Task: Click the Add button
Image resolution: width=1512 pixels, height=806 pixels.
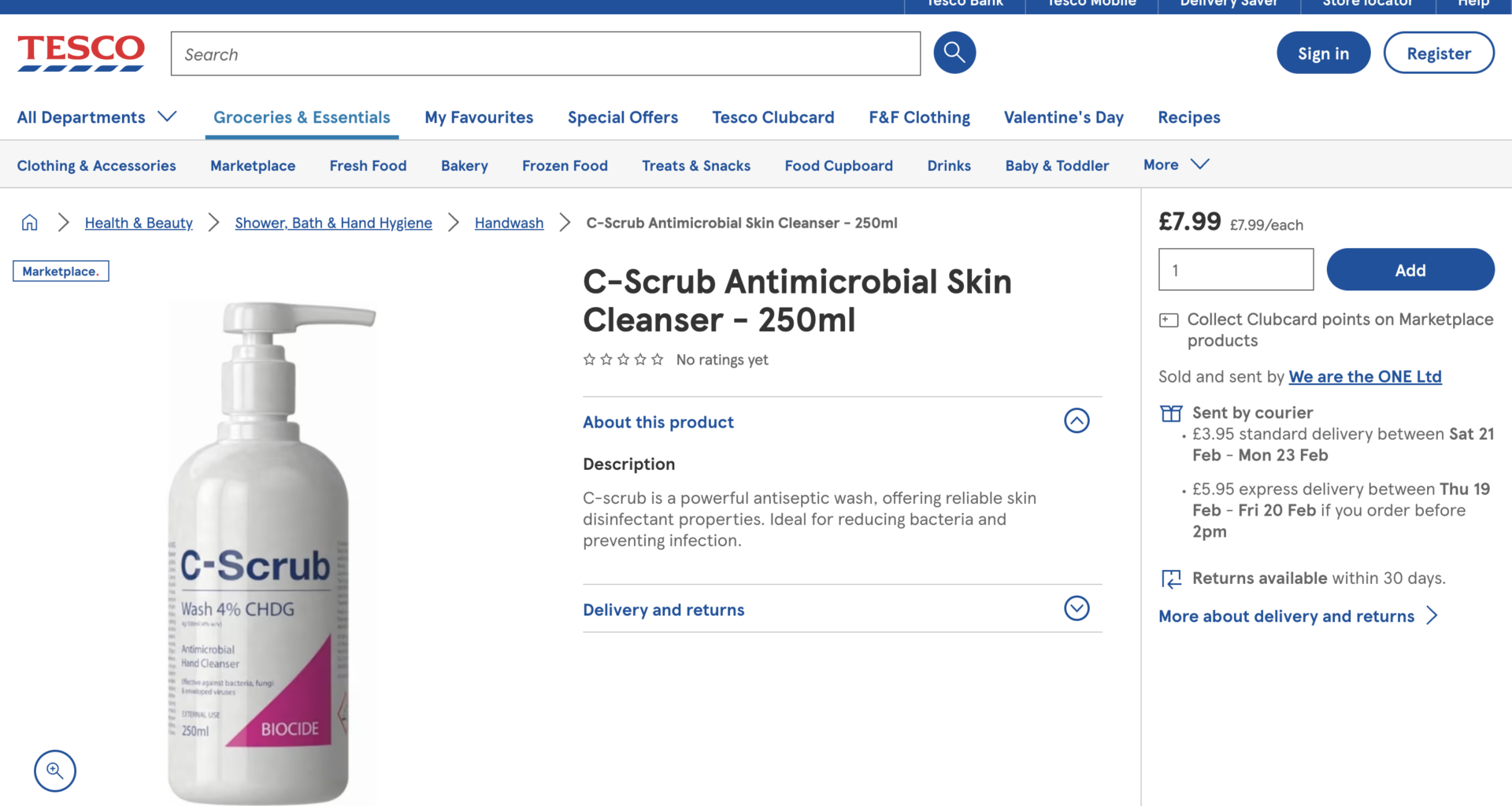Action: point(1410,269)
